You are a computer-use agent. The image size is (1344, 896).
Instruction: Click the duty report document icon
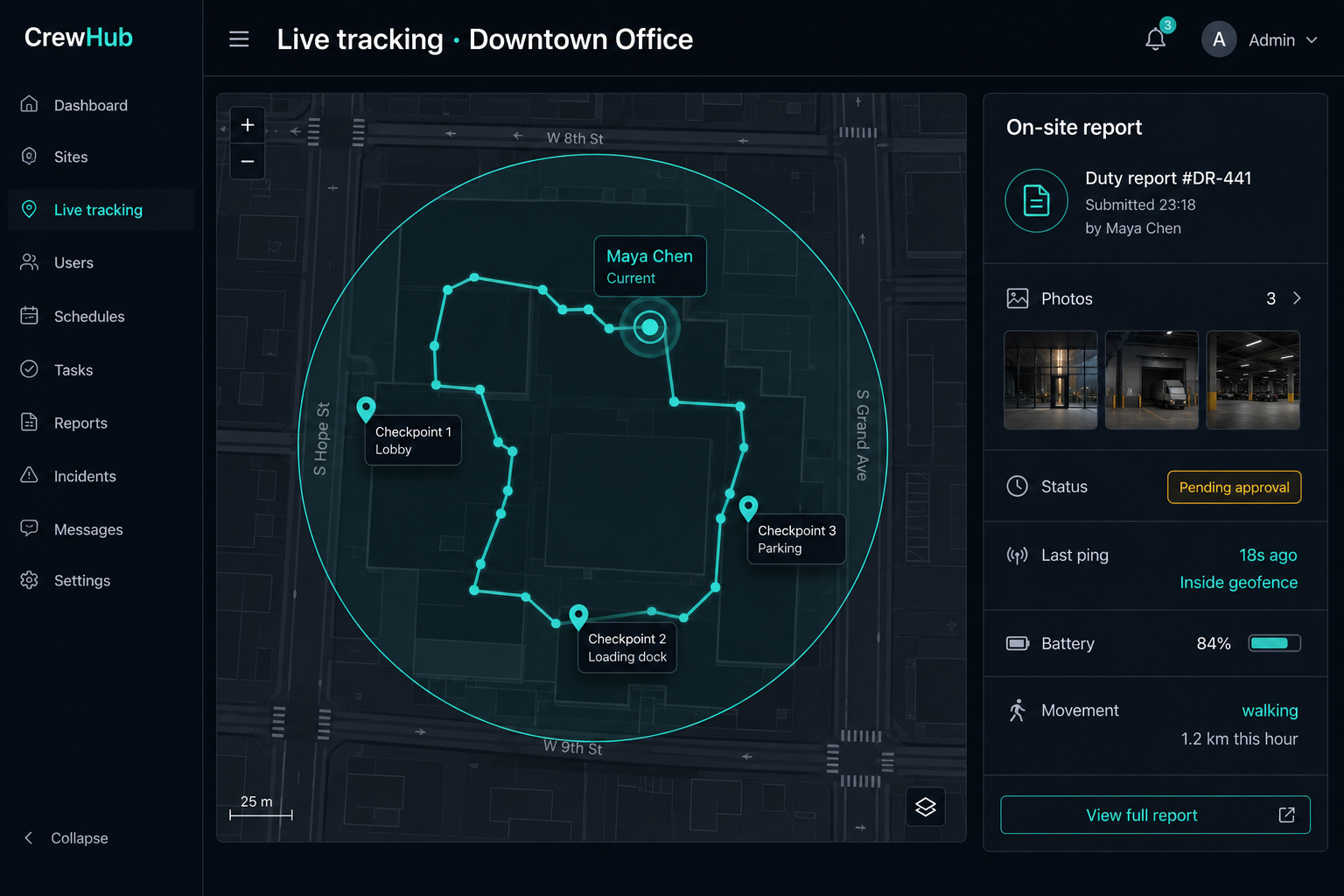(1036, 200)
